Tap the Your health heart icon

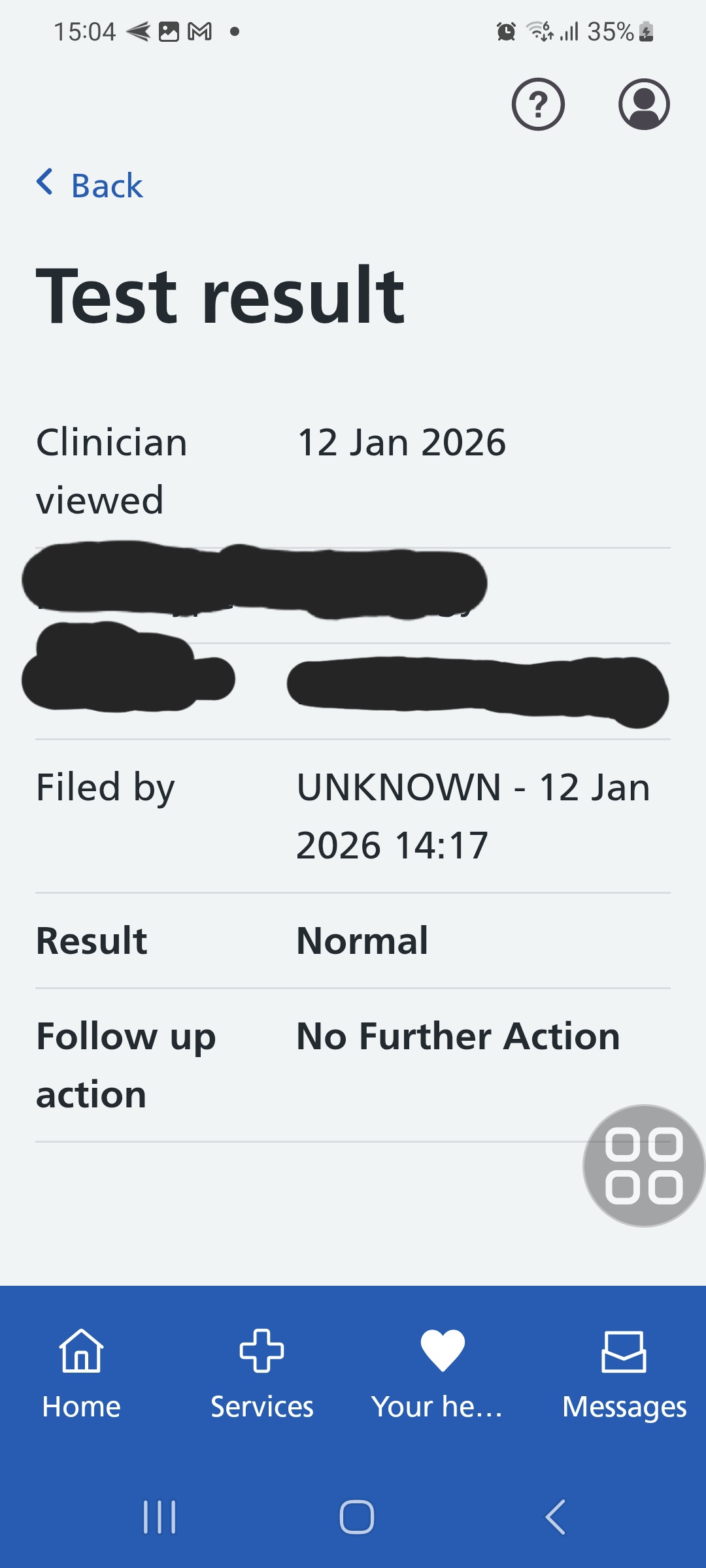(x=443, y=1350)
